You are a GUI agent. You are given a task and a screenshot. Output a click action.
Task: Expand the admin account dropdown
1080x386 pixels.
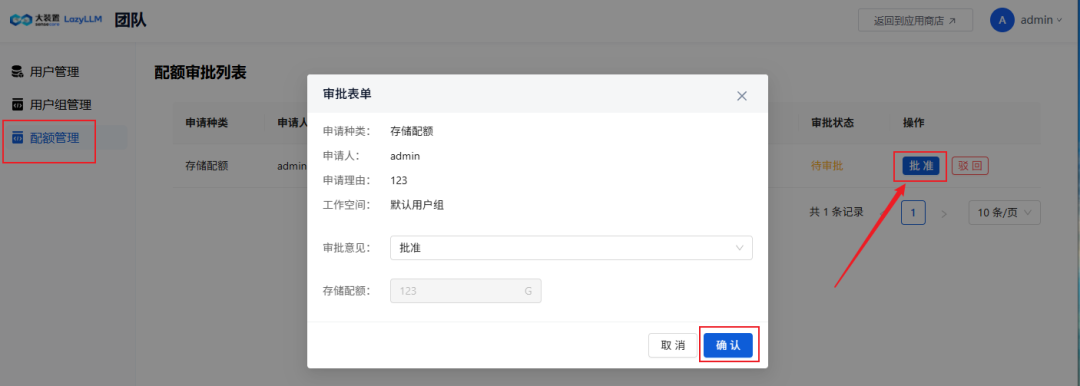(1041, 20)
